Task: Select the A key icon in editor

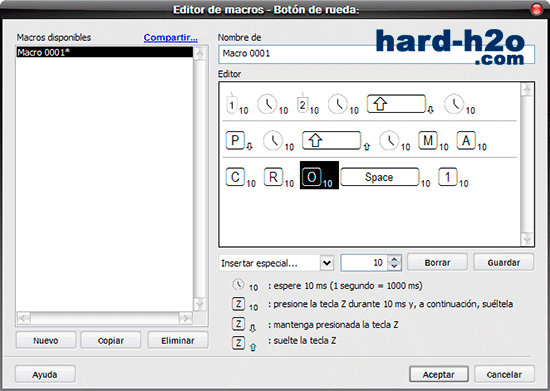Action: point(466,141)
